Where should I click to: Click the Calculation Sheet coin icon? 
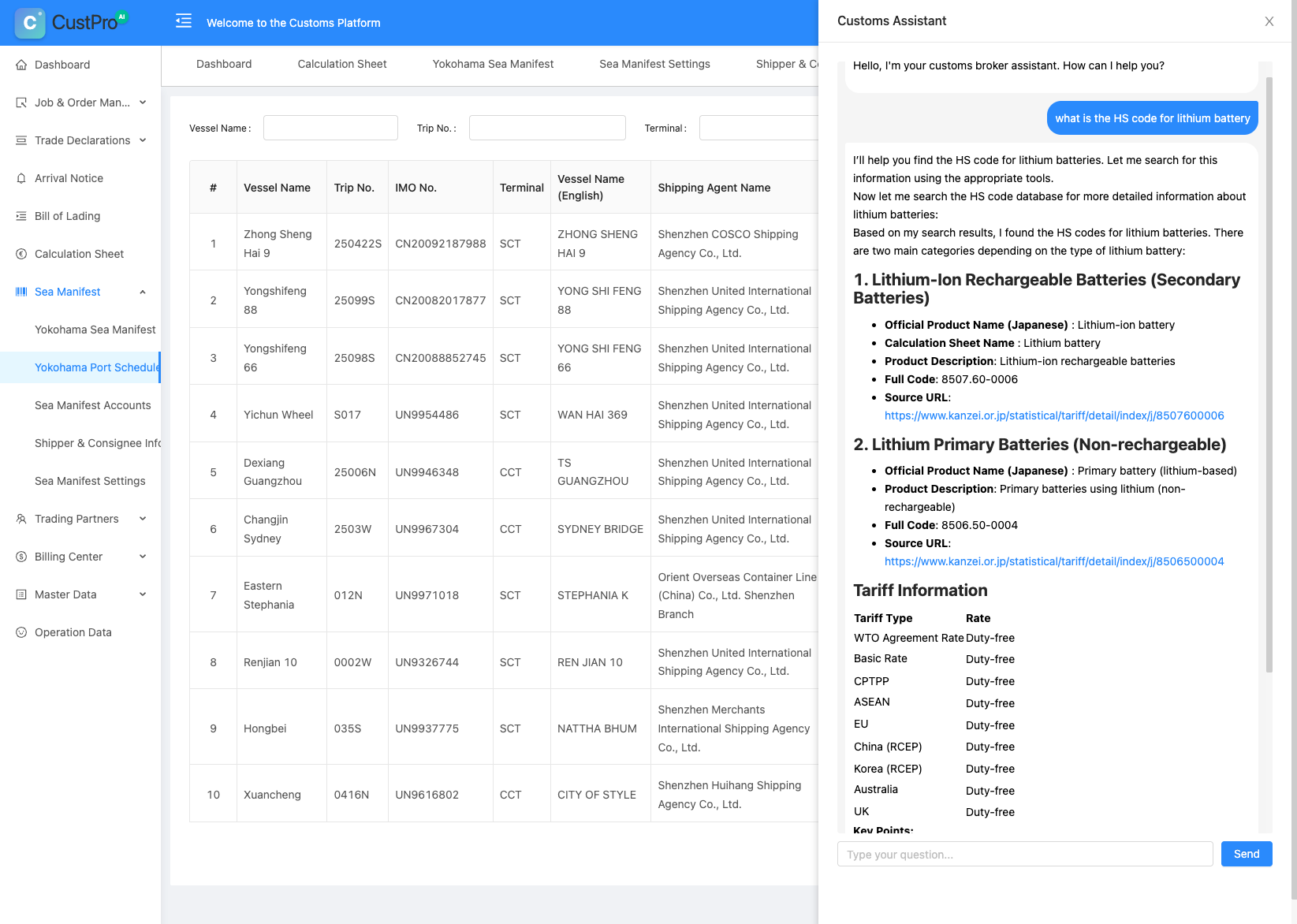coord(21,254)
